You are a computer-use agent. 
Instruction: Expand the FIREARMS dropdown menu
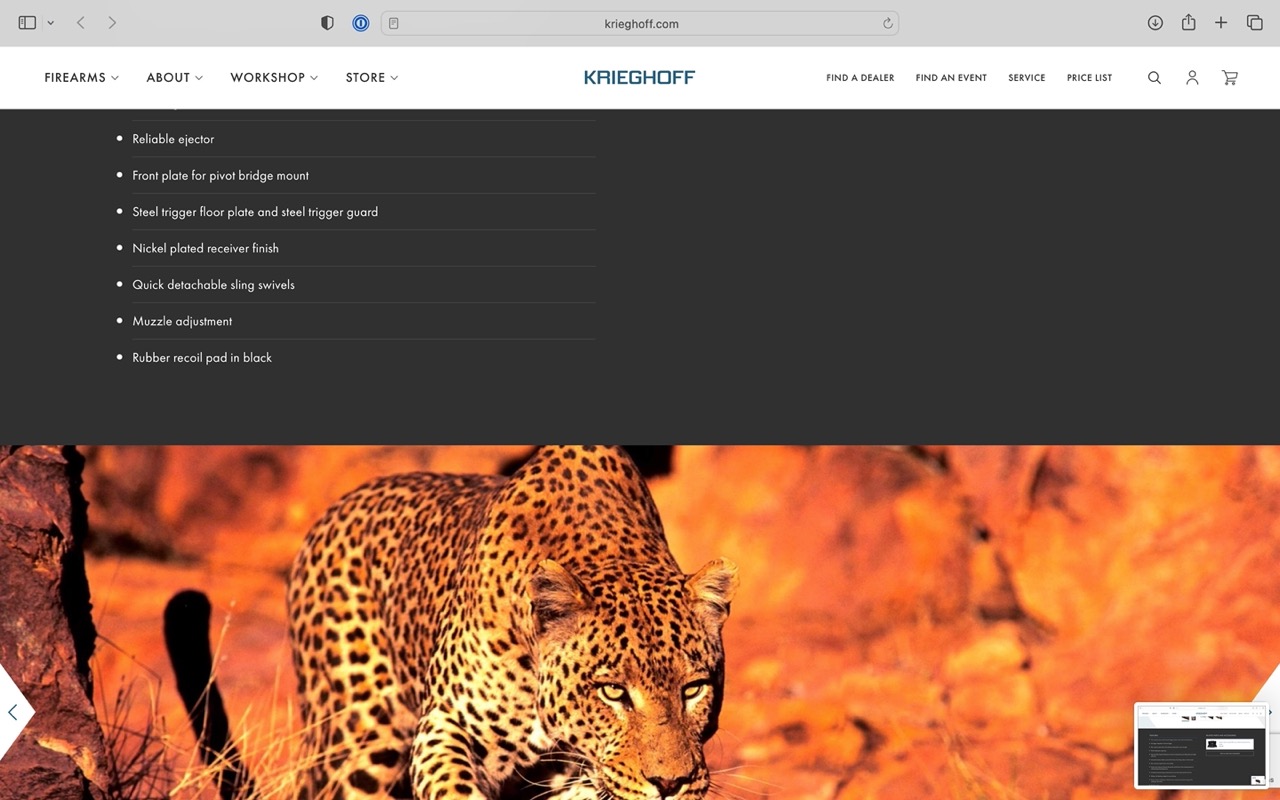(81, 78)
